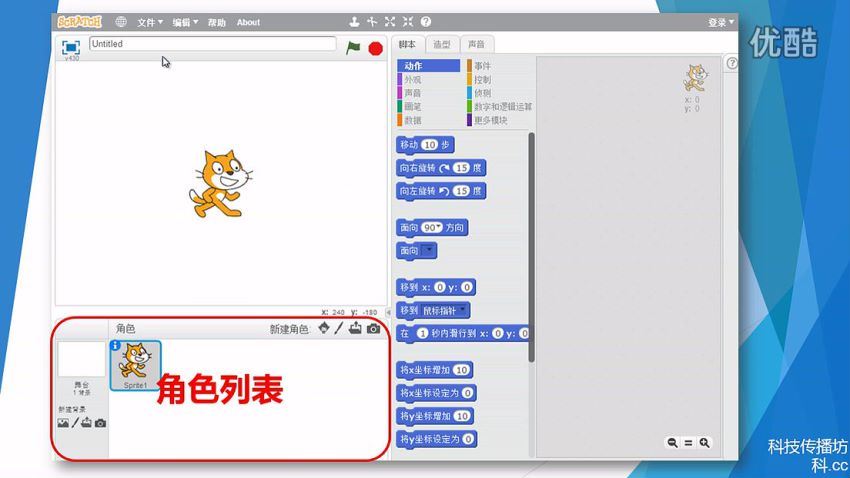Open the language globe menu

[x=121, y=22]
